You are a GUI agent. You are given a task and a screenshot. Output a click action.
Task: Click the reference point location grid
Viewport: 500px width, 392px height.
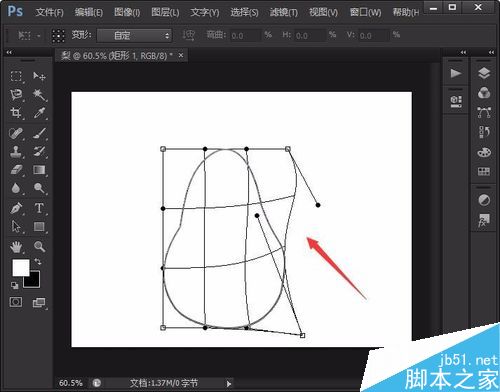point(58,35)
